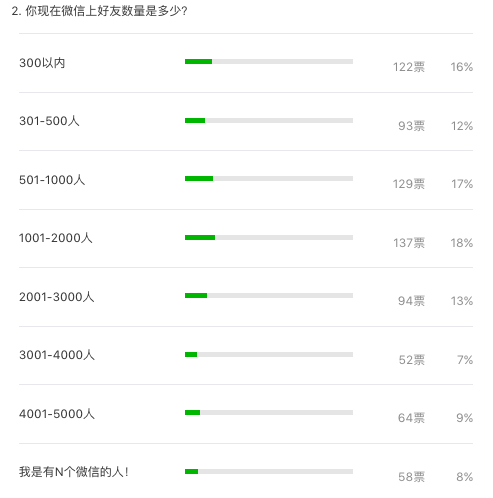Viewport: 493px width, 498px height.
Task: Pick the 2001-3000人 option
Action: click(x=57, y=297)
